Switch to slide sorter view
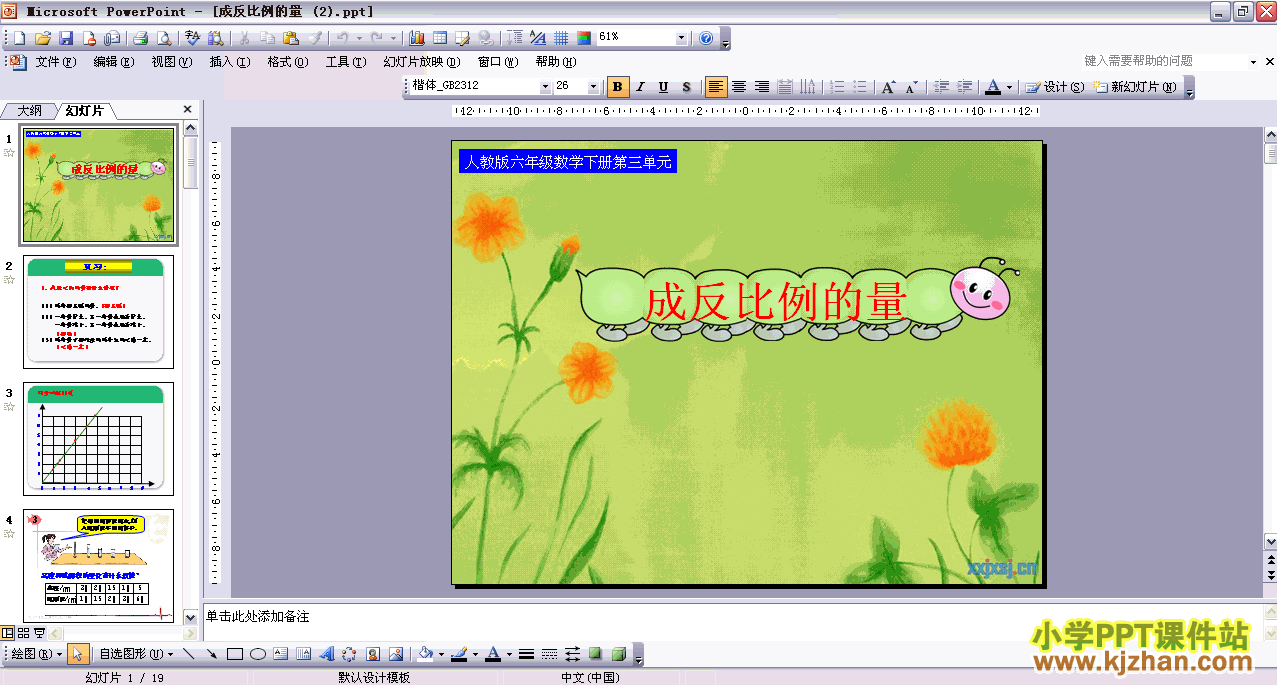The height and width of the screenshot is (685, 1277). tap(23, 632)
